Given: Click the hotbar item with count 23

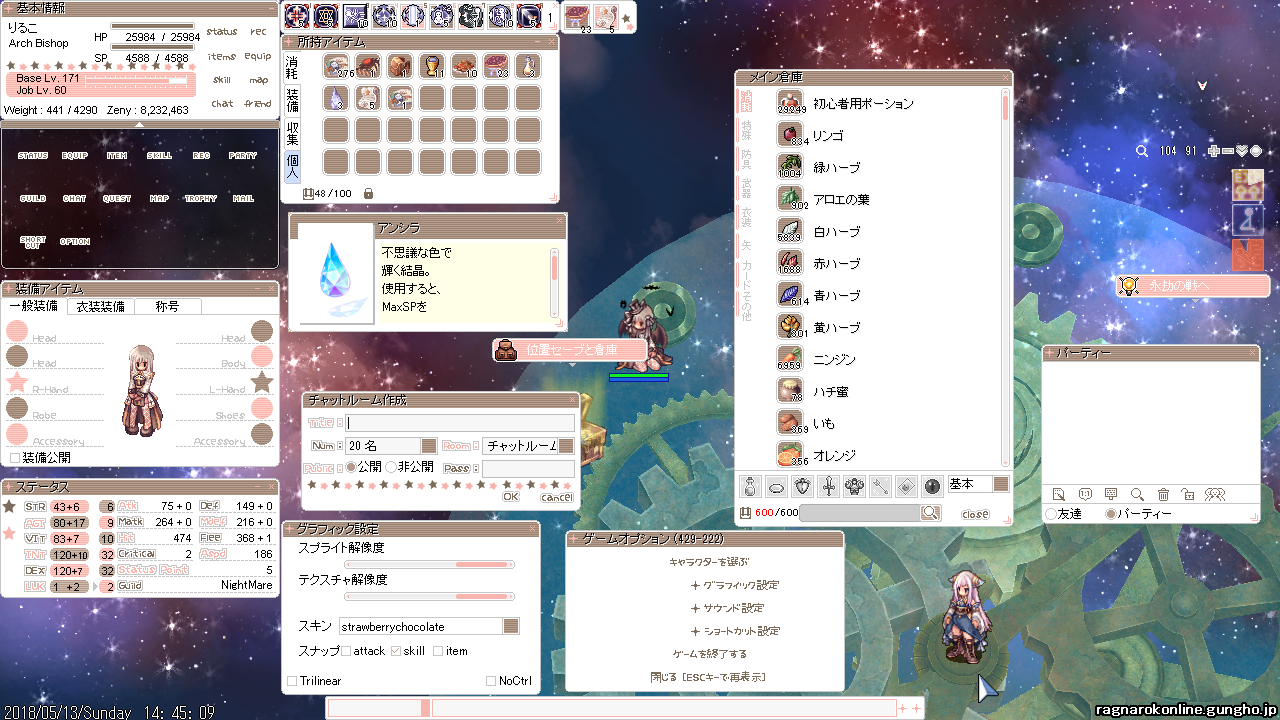Looking at the screenshot, I should click(577, 17).
